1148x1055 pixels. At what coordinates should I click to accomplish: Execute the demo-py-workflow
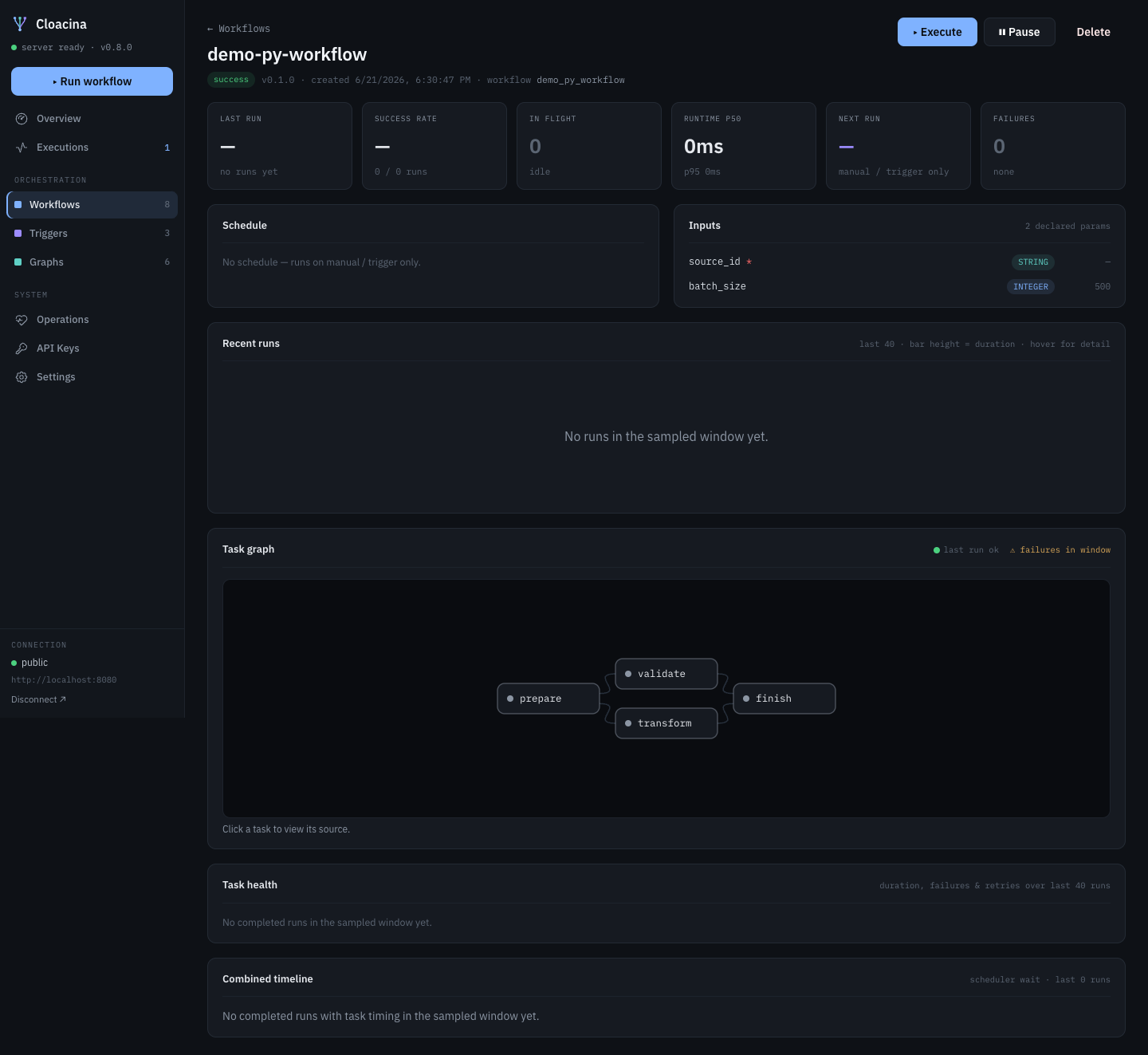pyautogui.click(x=937, y=32)
